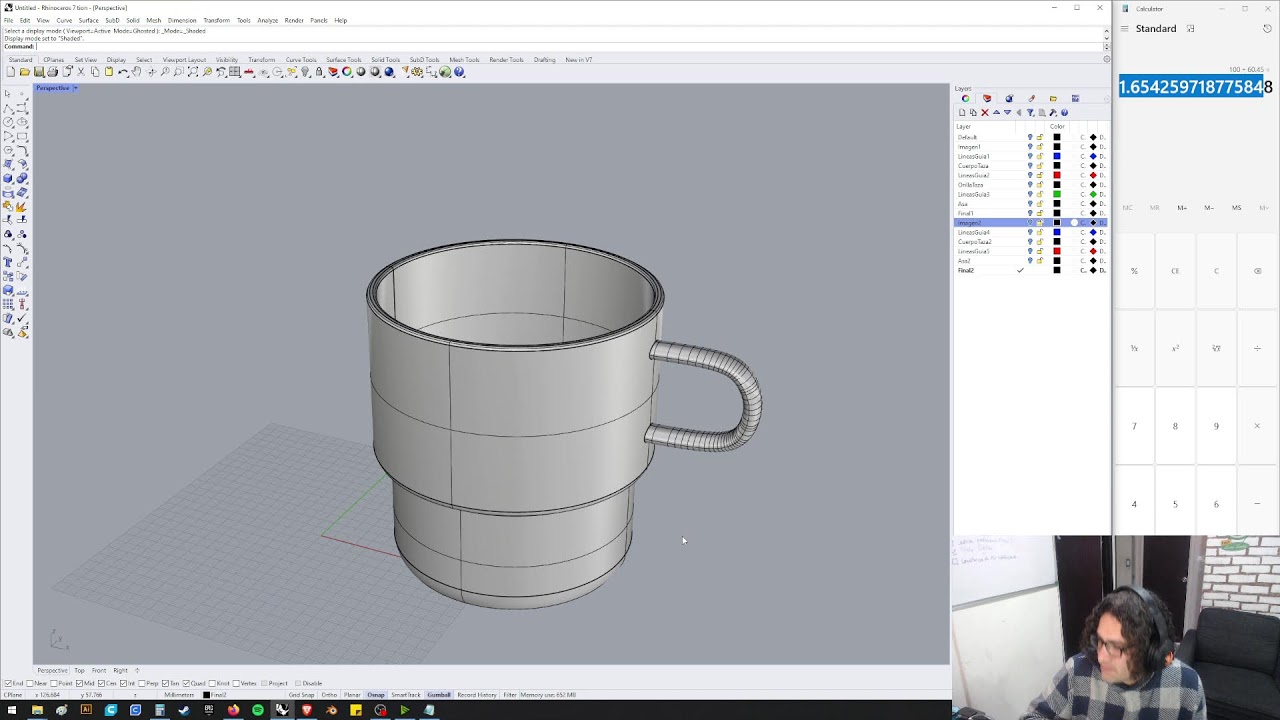Switch to the Front viewport tab
This screenshot has height=720, width=1280.
[99, 670]
